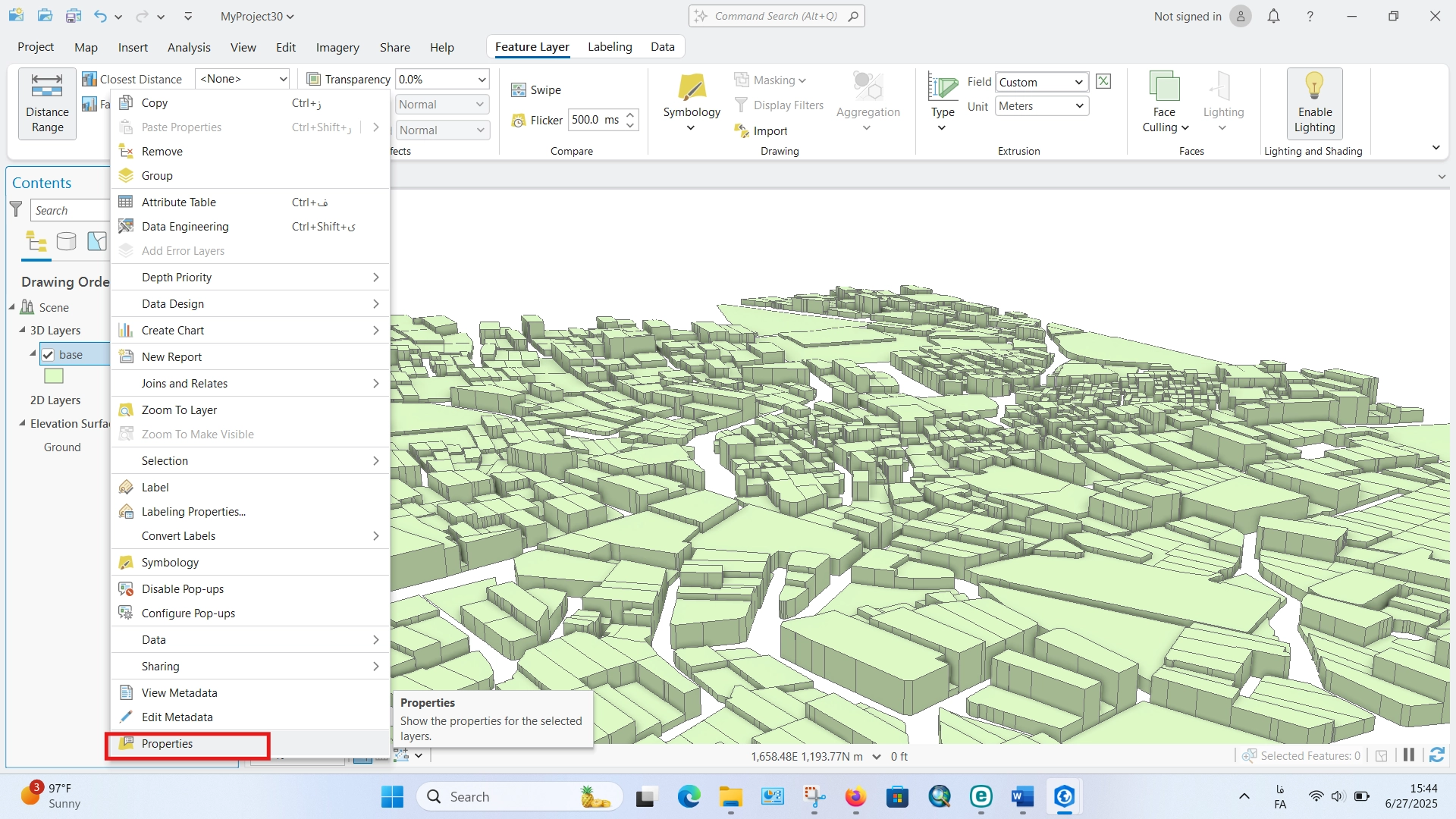Choose Copy in the context menu
Screen dimensions: 1456x819
[250, 103]
